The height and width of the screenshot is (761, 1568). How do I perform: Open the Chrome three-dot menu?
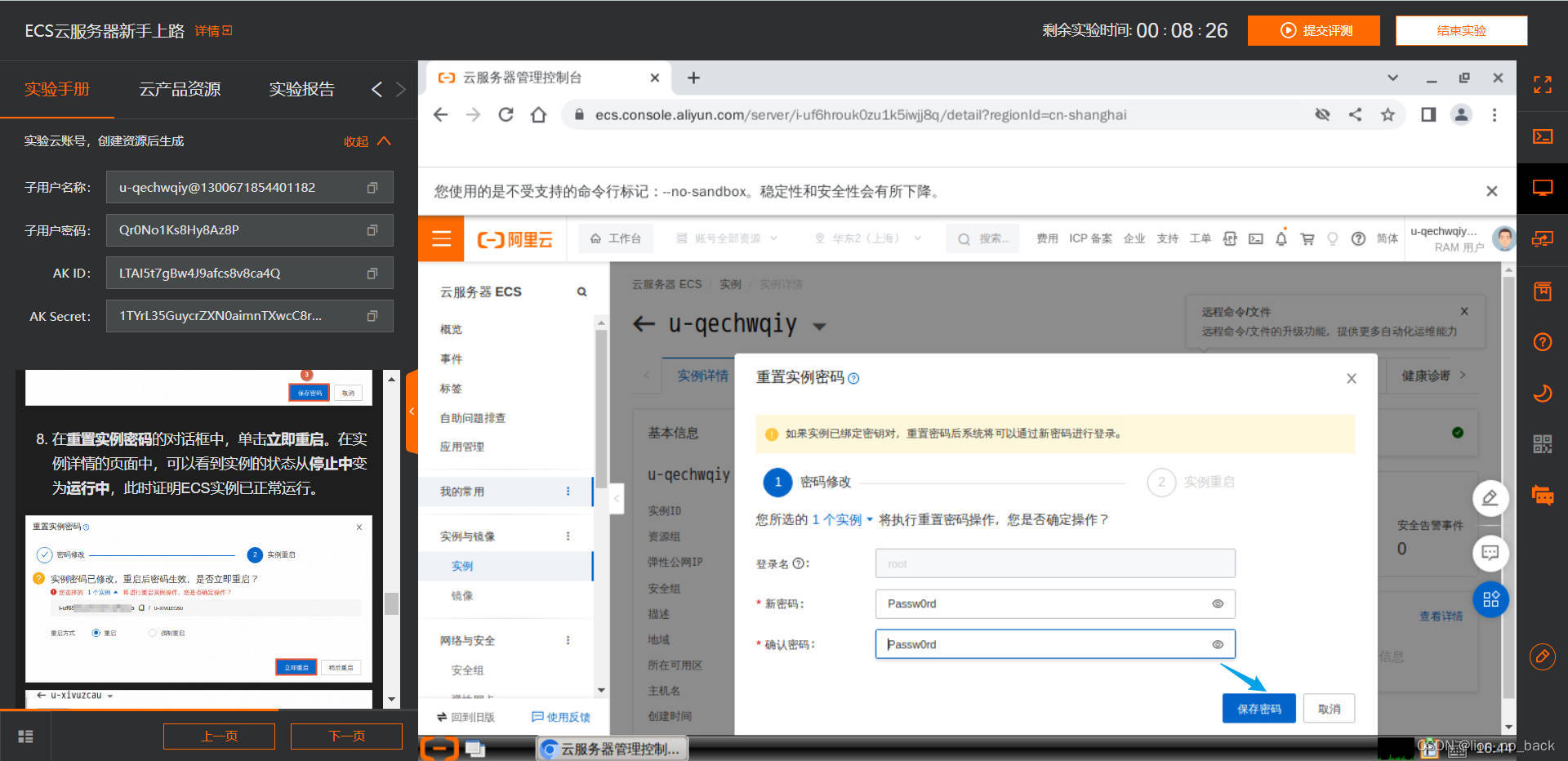1494,115
